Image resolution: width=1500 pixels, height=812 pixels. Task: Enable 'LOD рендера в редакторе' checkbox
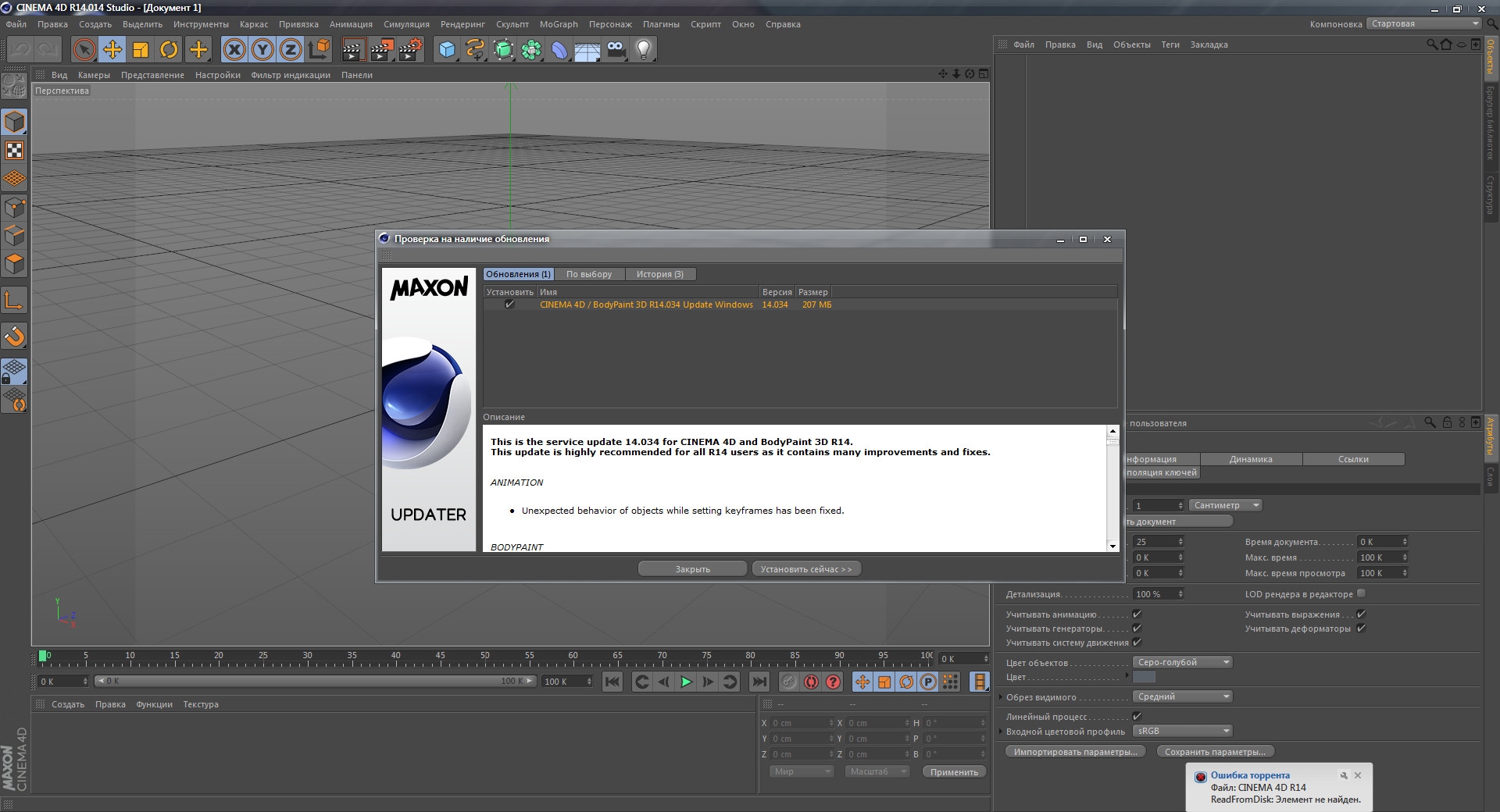[x=1362, y=593]
